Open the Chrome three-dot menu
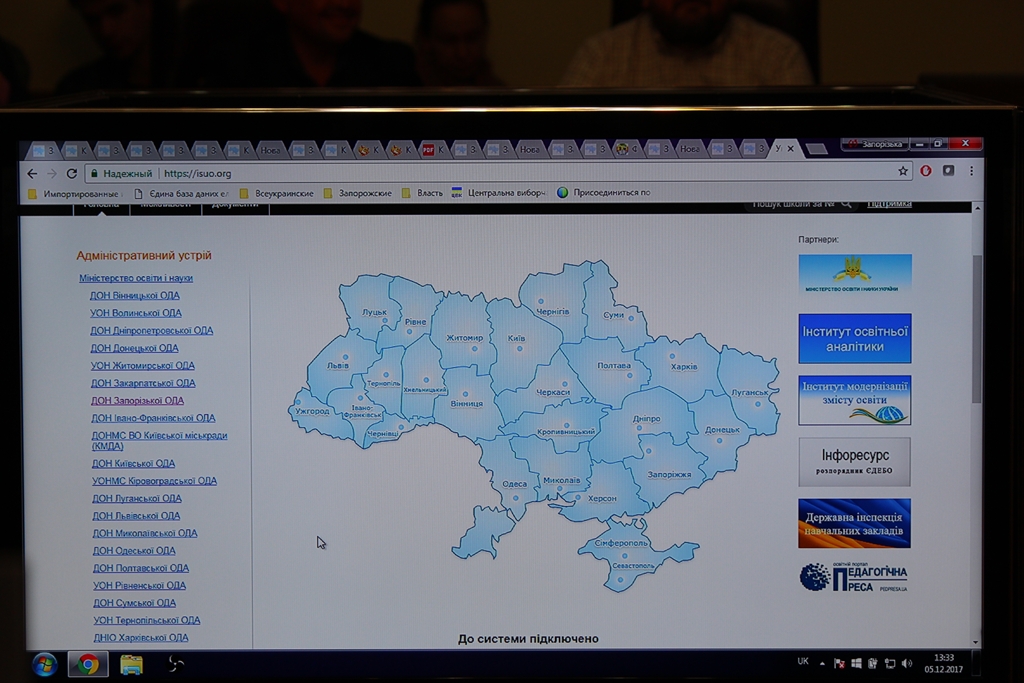1024x683 pixels. click(x=971, y=171)
